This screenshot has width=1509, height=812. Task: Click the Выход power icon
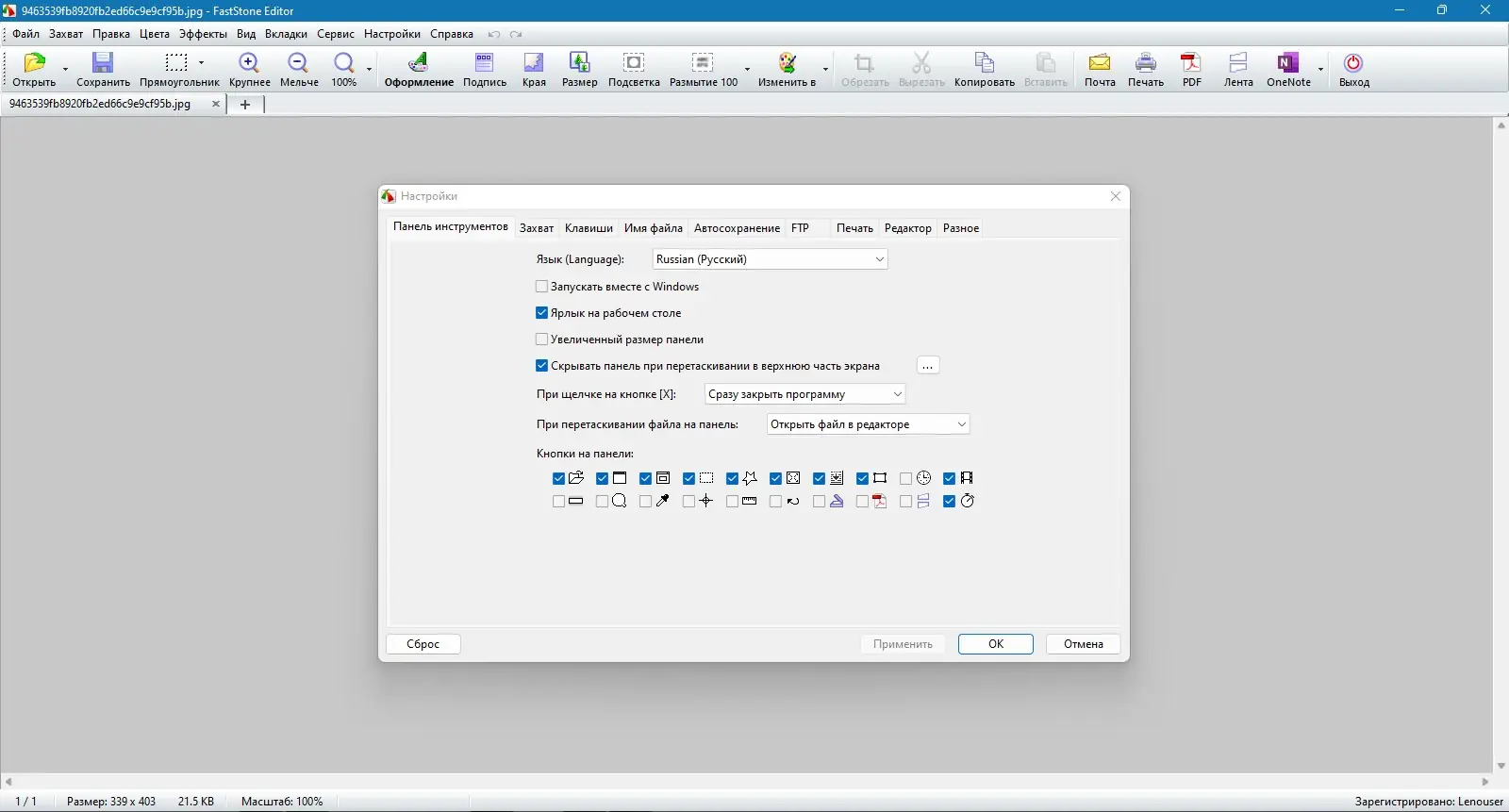(x=1353, y=62)
